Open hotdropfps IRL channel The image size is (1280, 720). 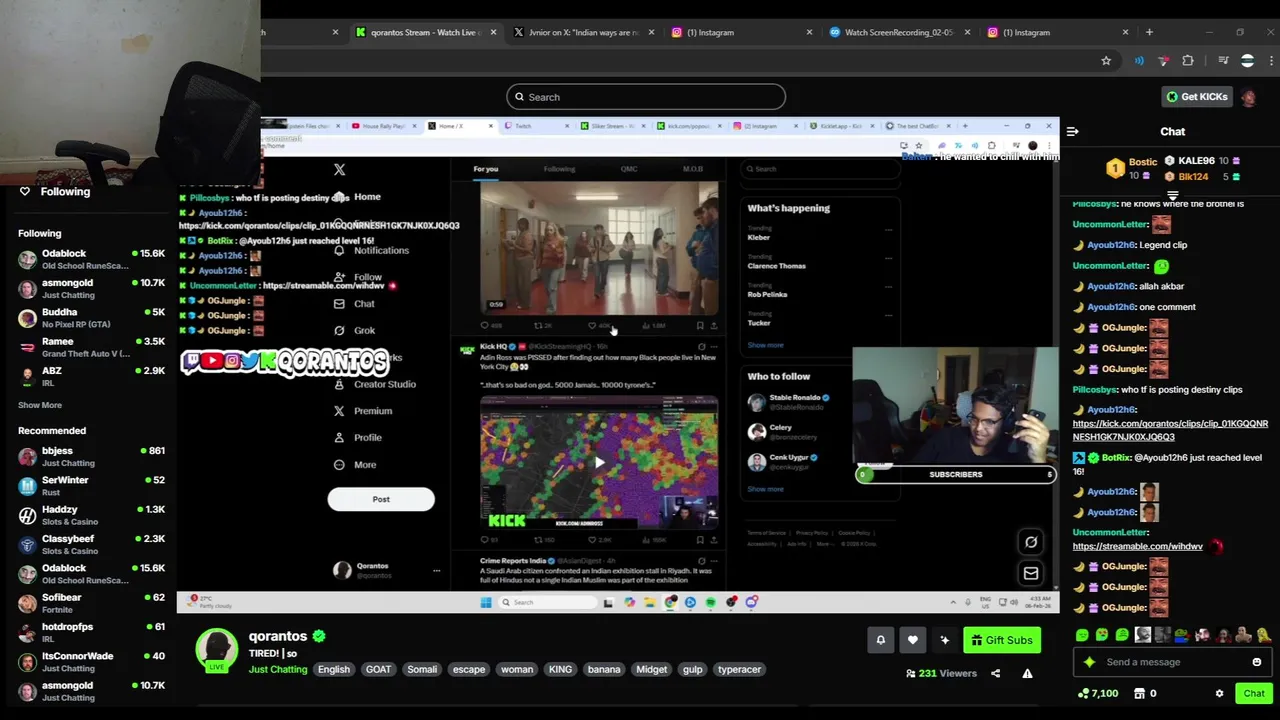92,632
